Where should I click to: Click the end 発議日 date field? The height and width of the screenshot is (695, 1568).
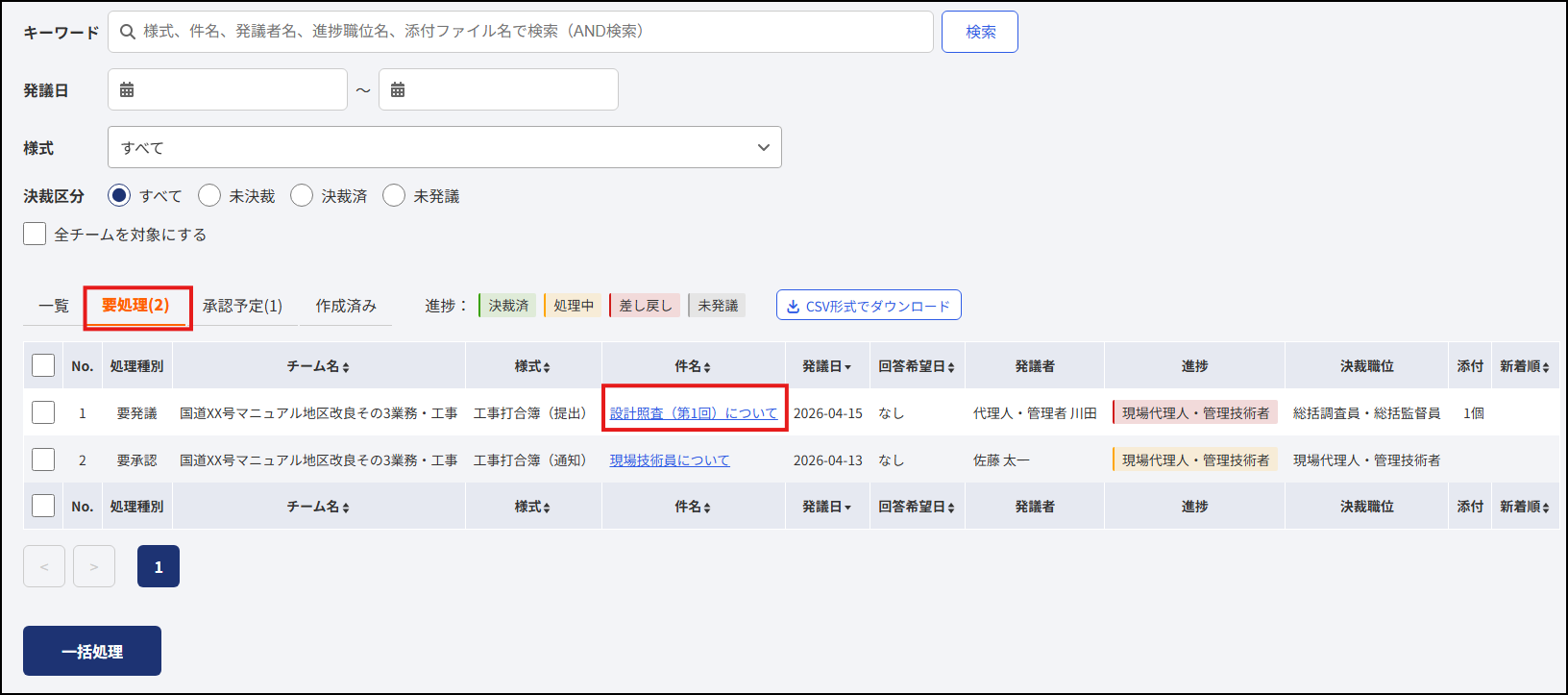(x=499, y=89)
